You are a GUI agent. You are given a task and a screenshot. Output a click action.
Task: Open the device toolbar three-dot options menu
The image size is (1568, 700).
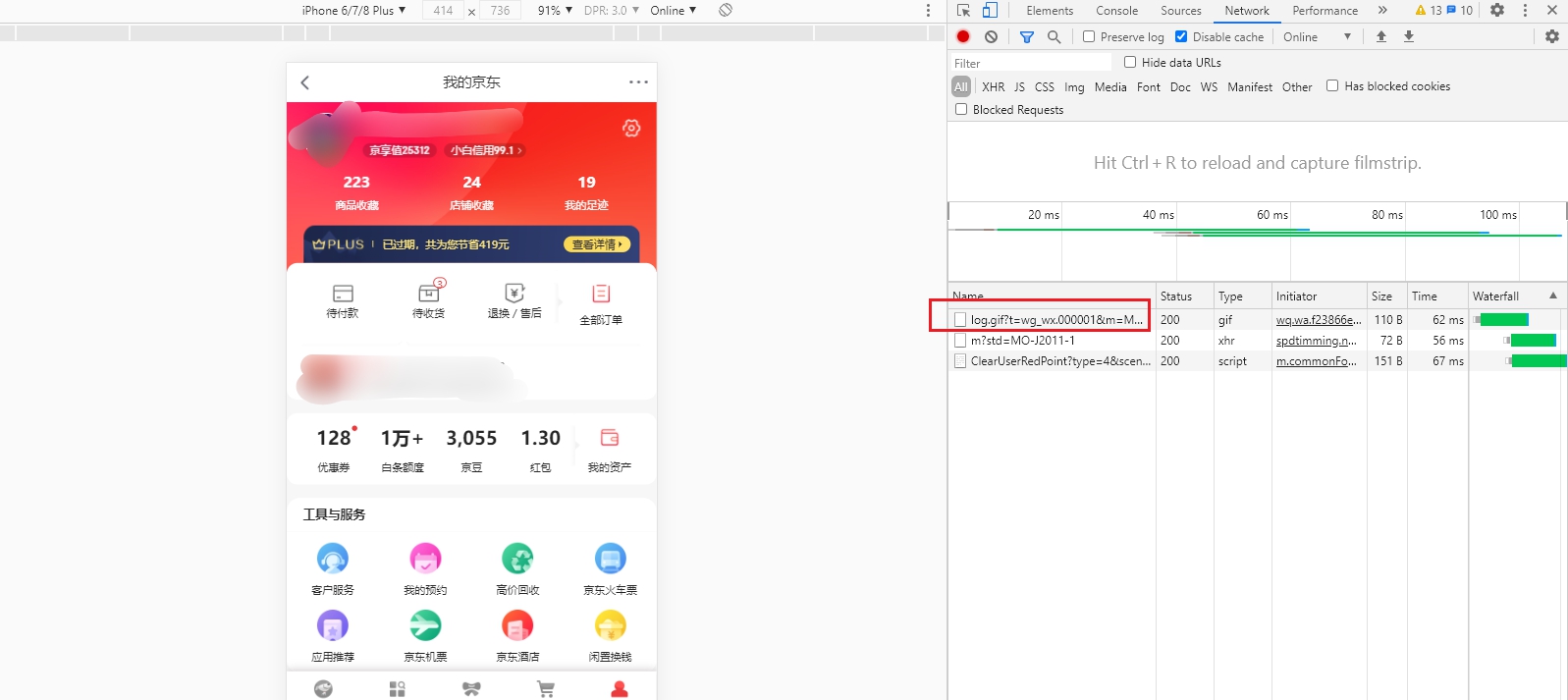point(928,10)
